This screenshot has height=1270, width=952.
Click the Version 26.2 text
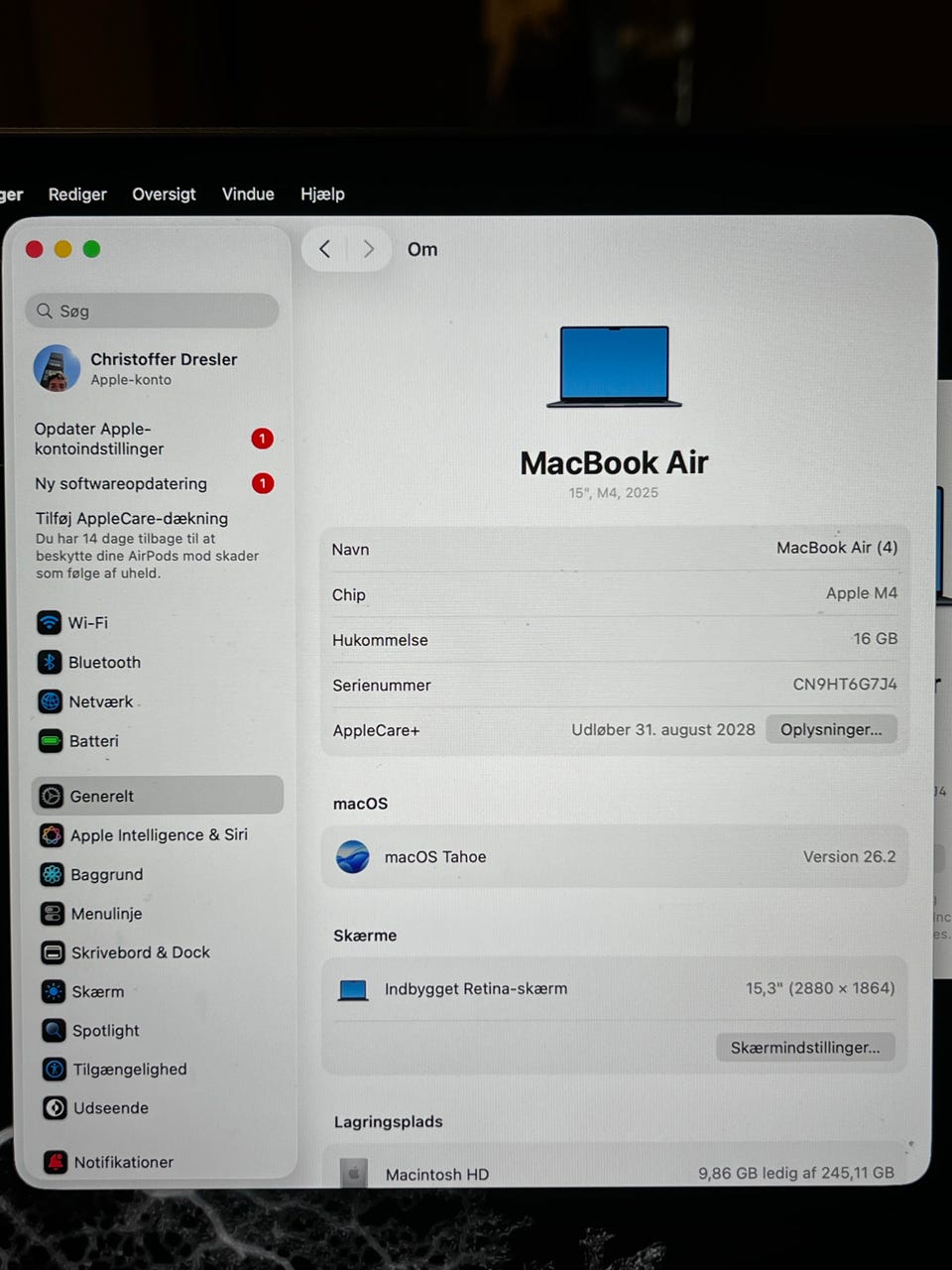850,856
